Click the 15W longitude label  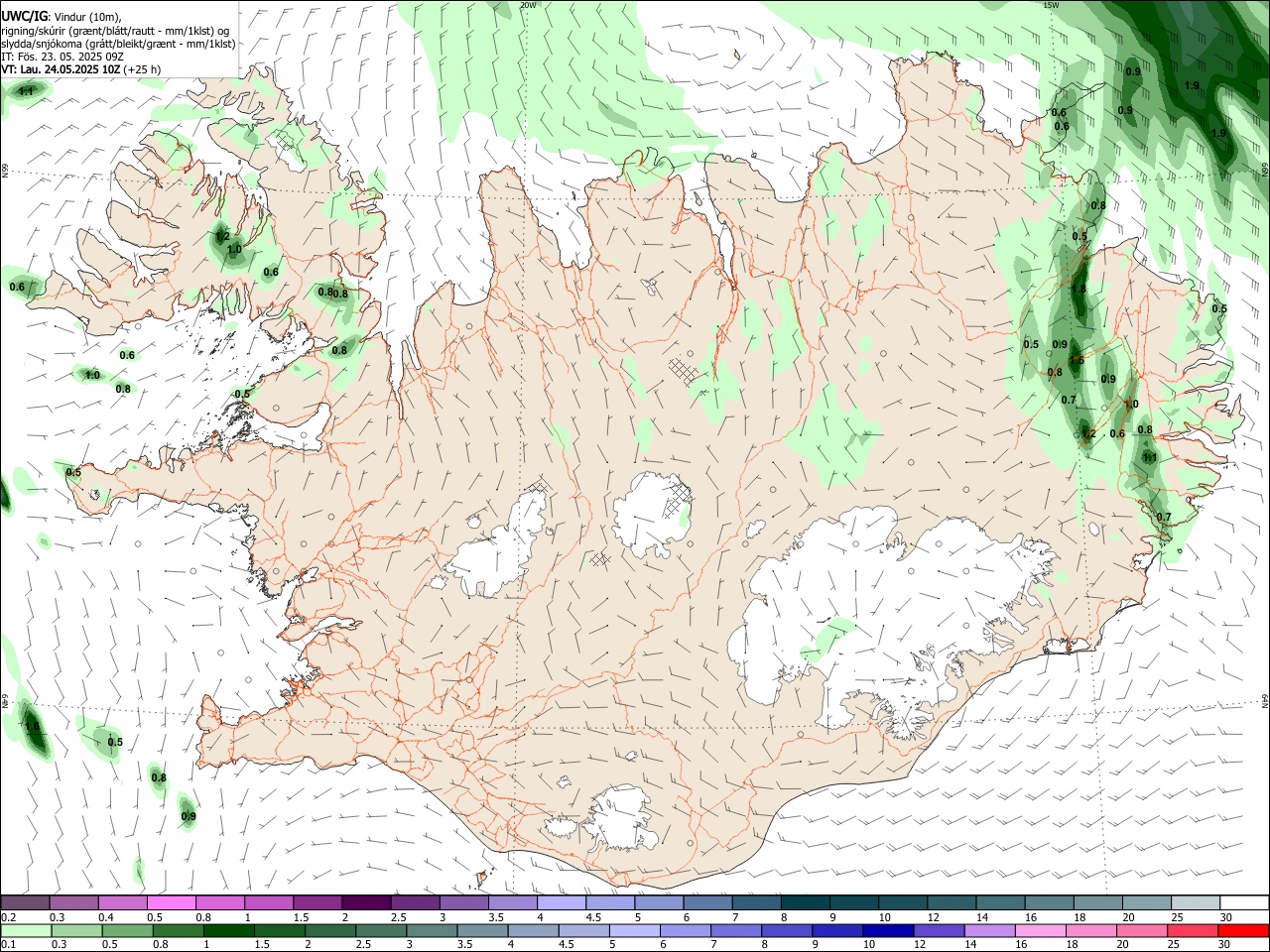[1051, 5]
